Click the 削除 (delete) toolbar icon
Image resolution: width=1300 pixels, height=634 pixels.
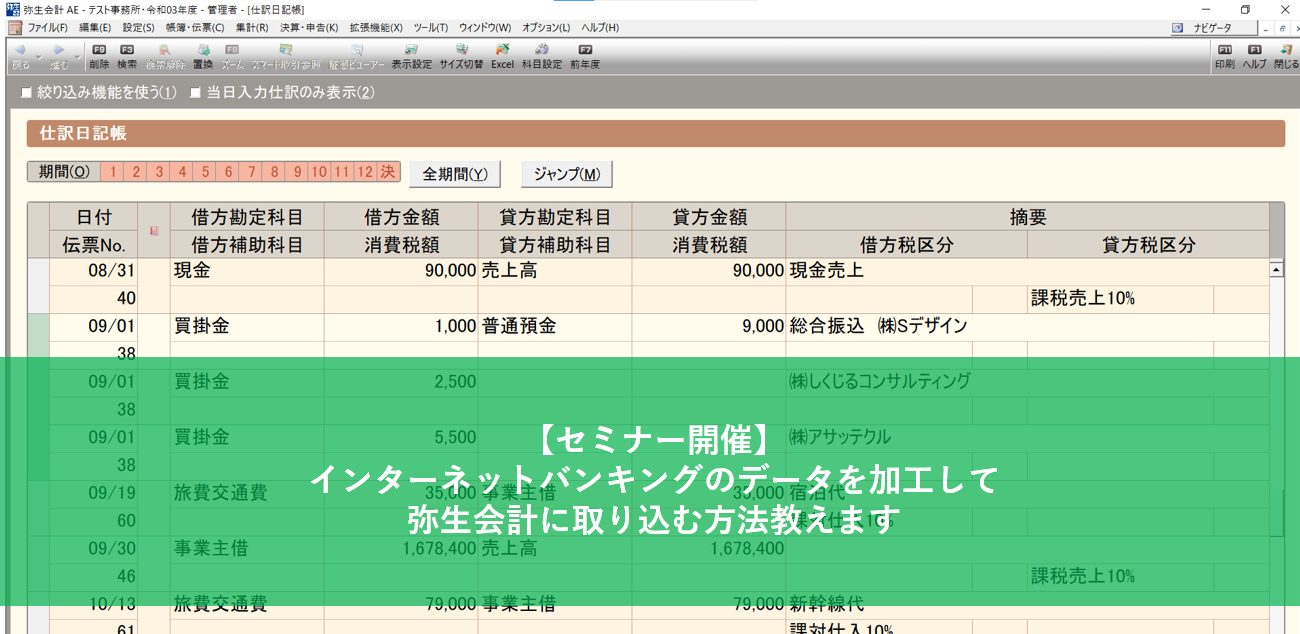tap(99, 56)
